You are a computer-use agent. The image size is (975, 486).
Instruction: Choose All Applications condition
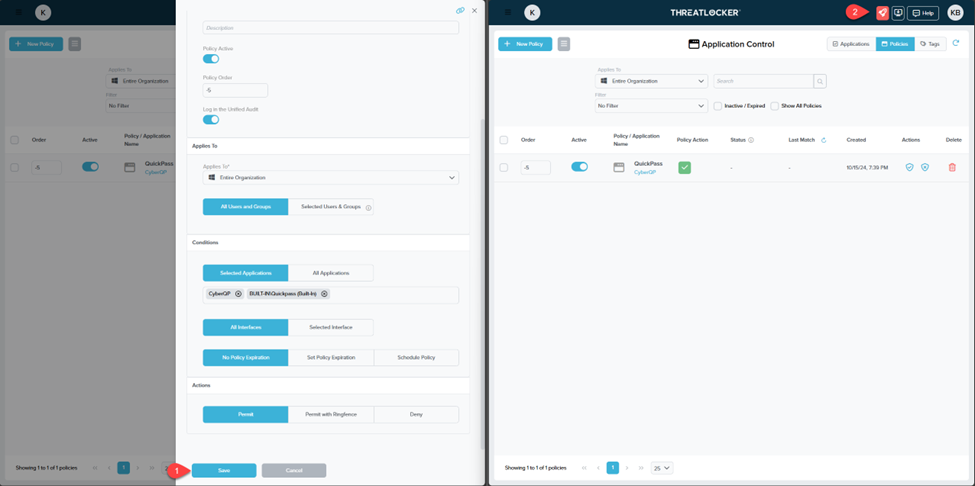pyautogui.click(x=331, y=273)
